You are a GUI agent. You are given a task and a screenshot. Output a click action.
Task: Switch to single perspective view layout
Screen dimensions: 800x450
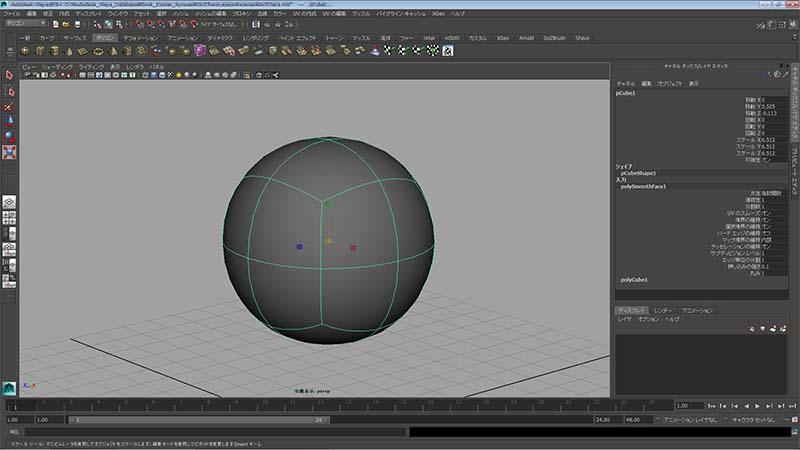coord(9,202)
